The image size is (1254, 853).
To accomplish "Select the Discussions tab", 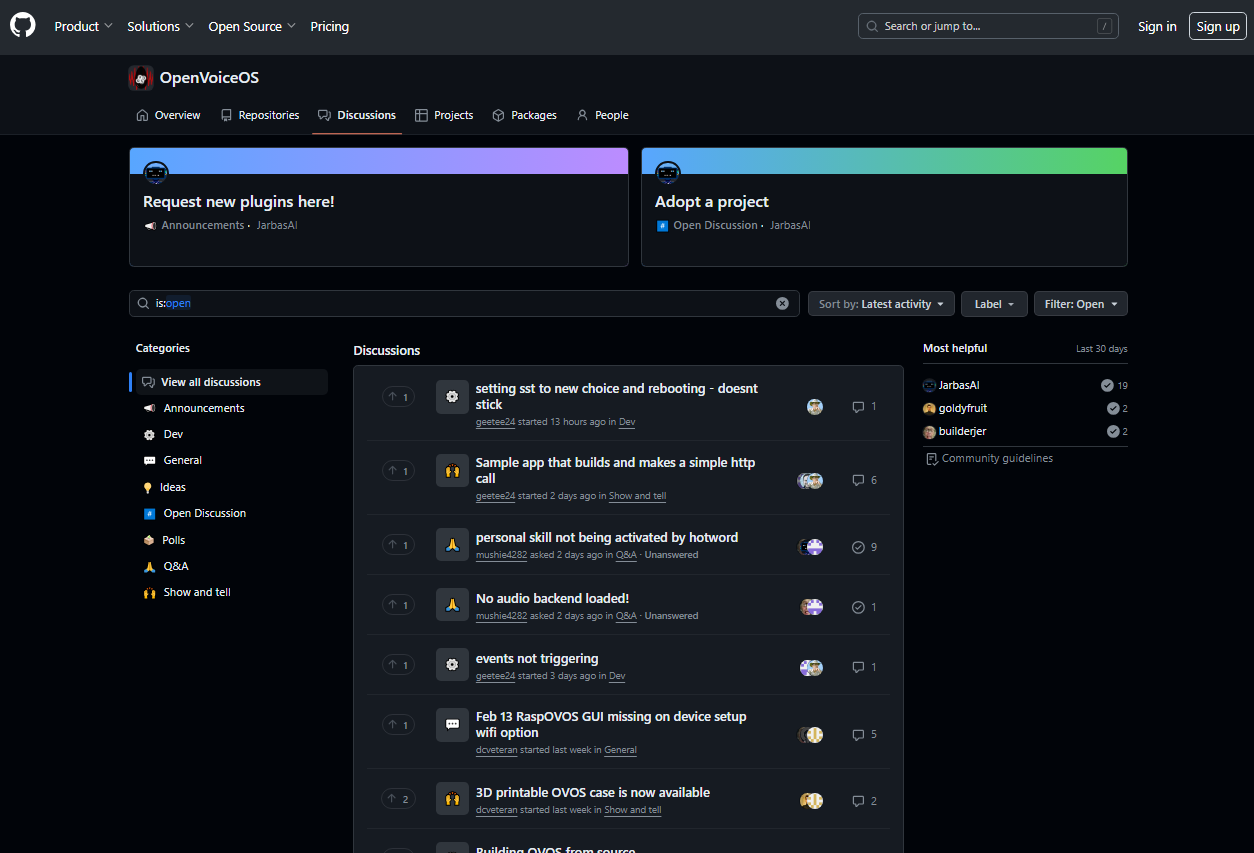I will (357, 115).
